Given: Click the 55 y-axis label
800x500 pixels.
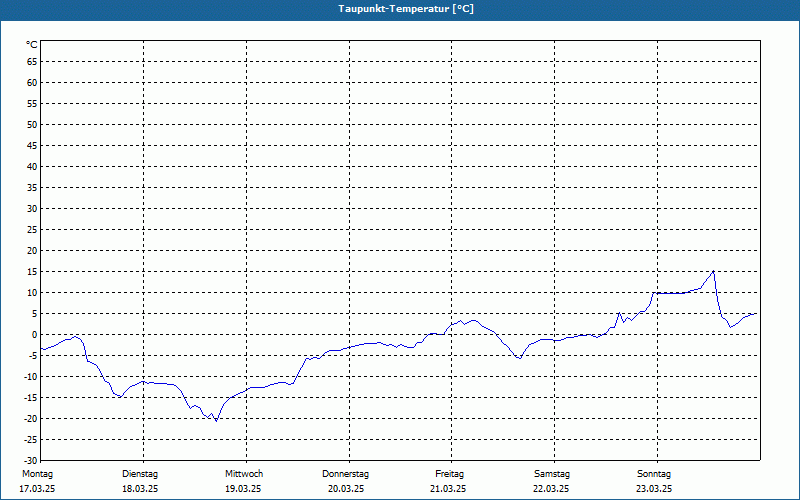Looking at the screenshot, I should point(32,104).
